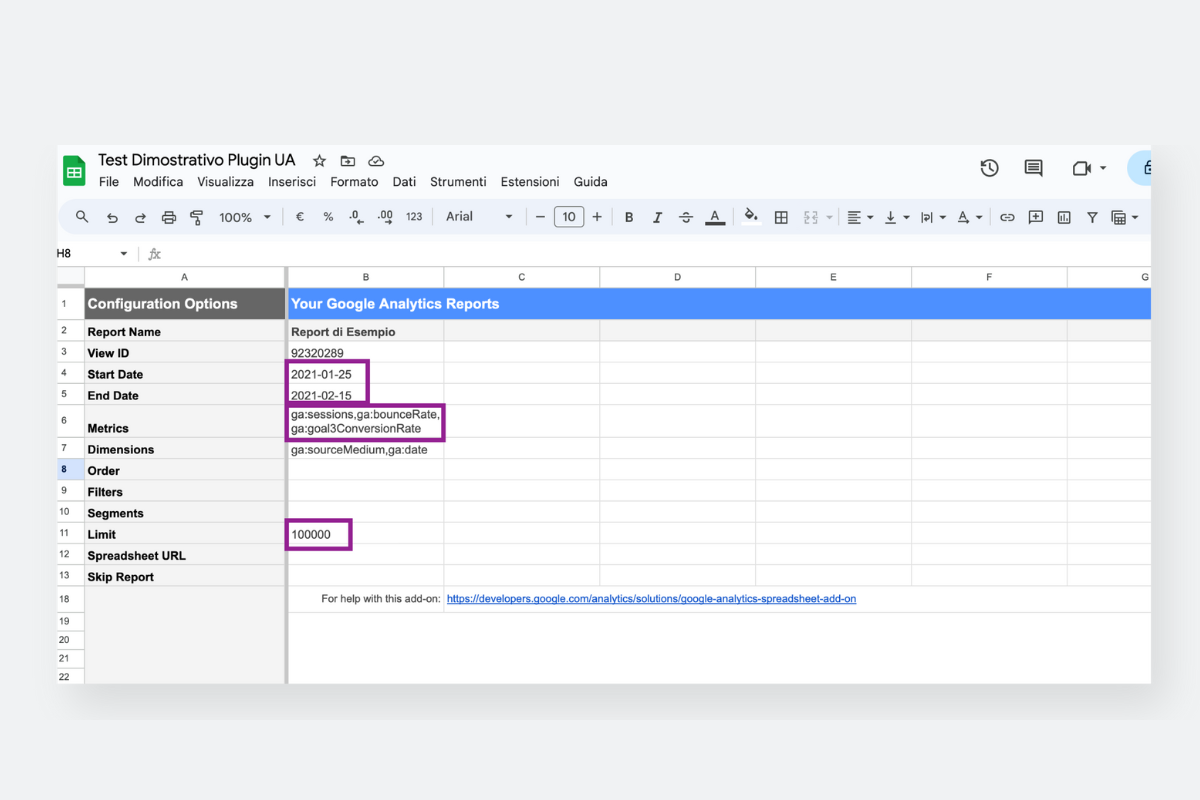1200x800 pixels.
Task: Select the cell with 2021-01-25
Action: (366, 374)
